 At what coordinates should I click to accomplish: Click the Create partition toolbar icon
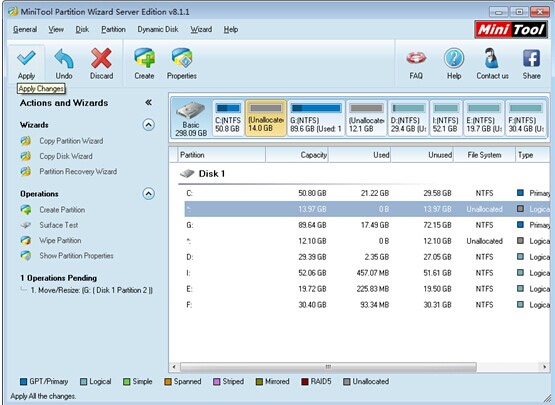point(144,58)
